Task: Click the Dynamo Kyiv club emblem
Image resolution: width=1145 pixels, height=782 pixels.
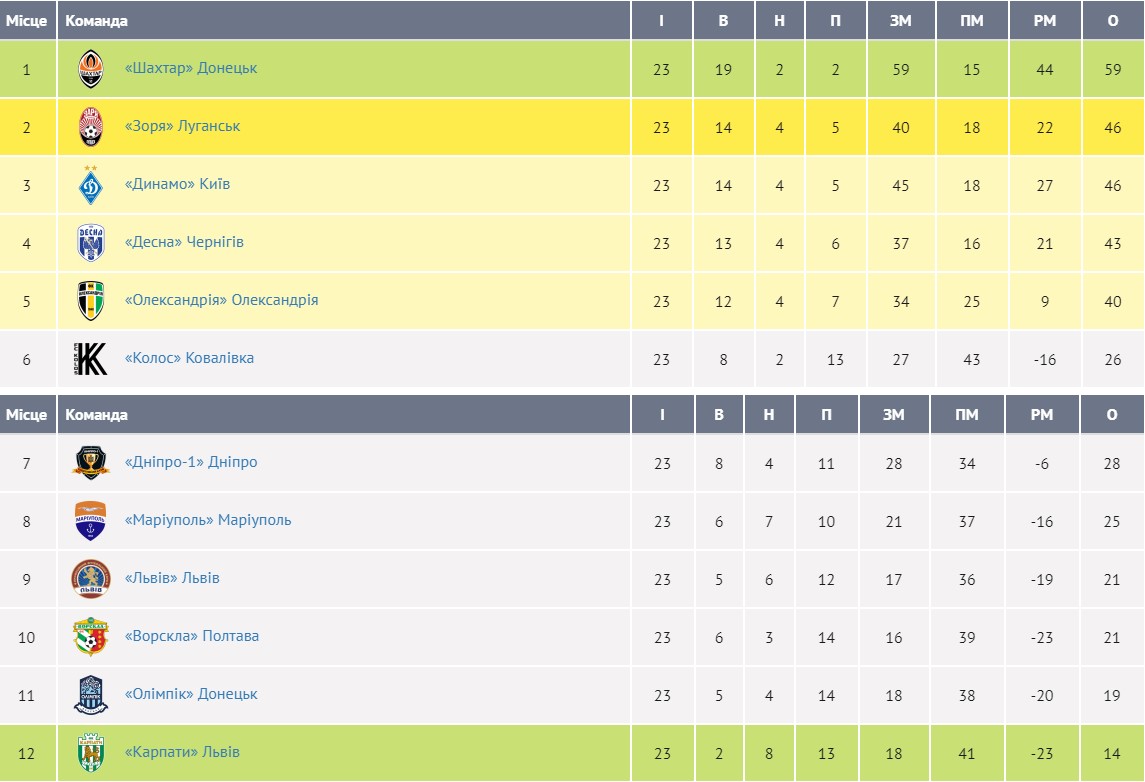Action: tap(90, 185)
